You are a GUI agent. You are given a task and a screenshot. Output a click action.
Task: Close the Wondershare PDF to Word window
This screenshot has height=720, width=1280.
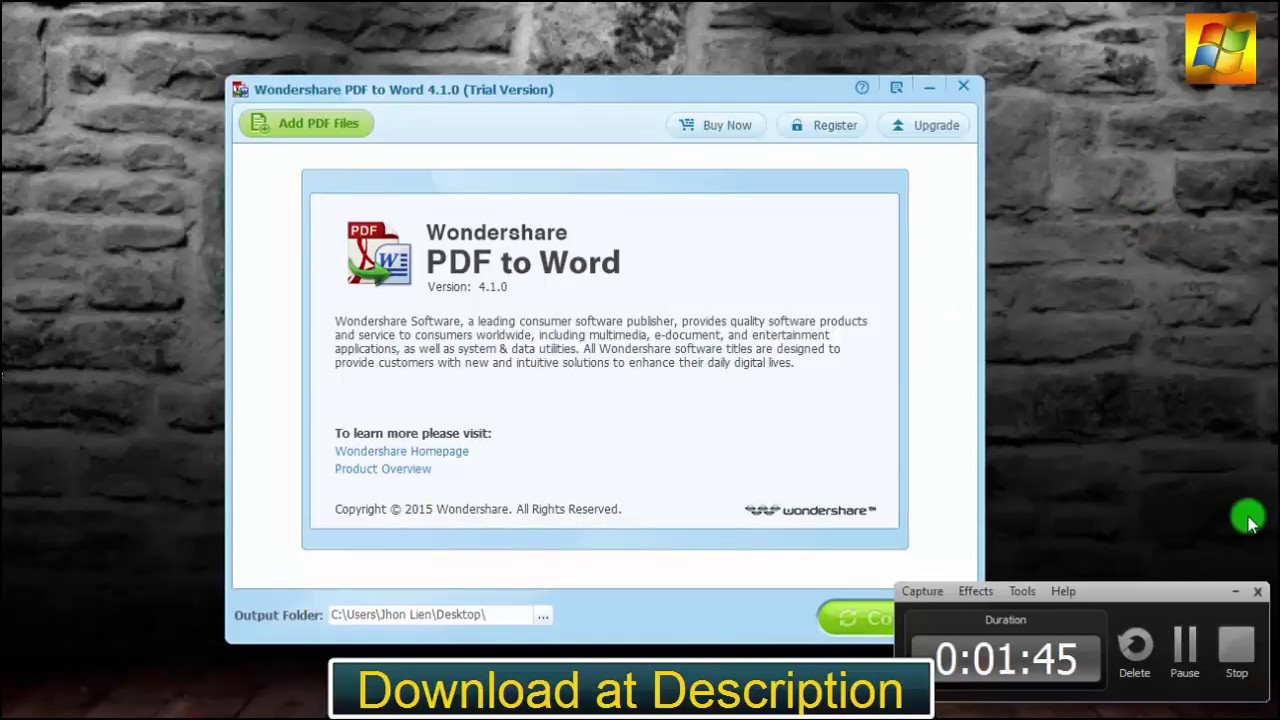[963, 87]
